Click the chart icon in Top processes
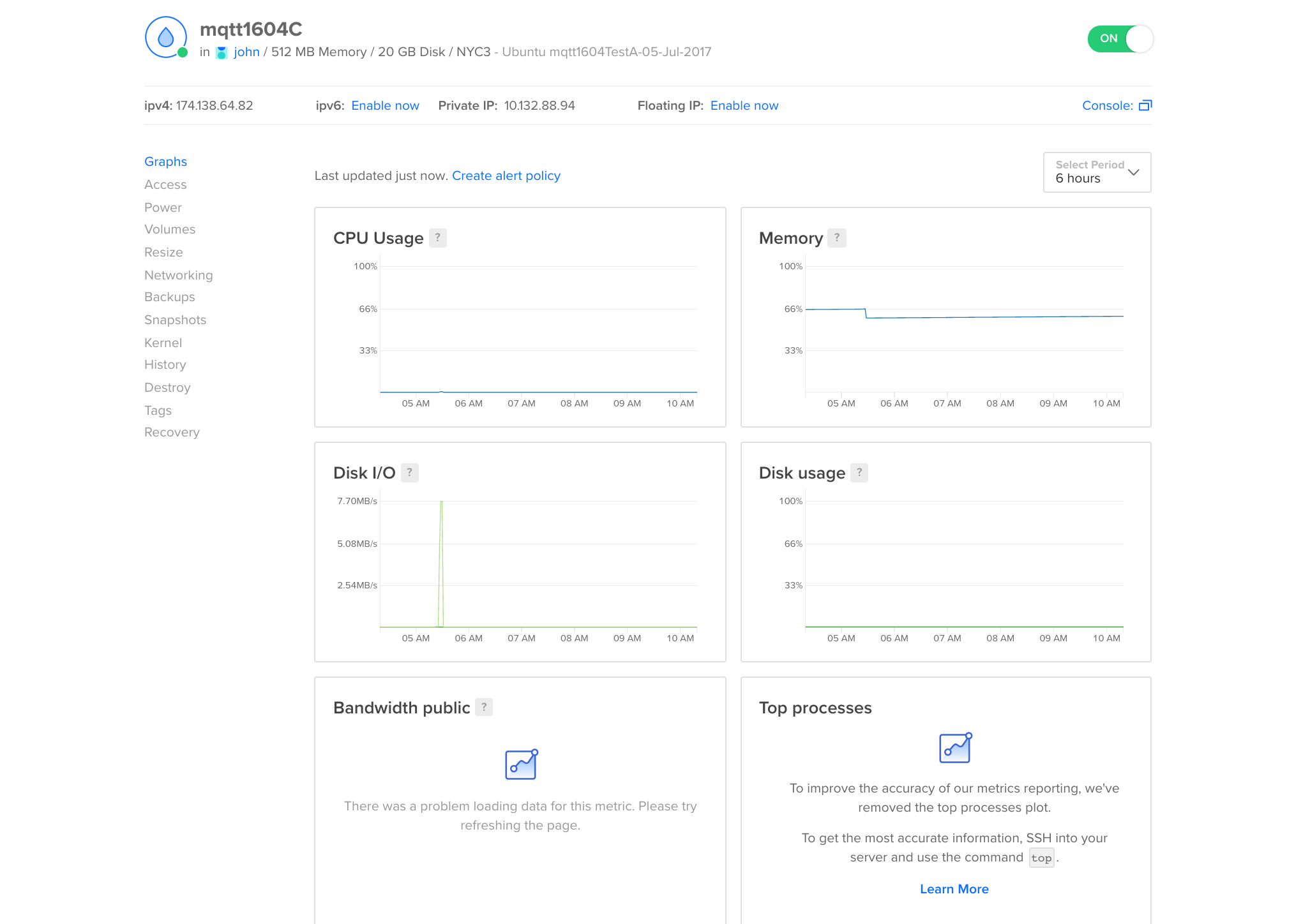This screenshot has height=924, width=1310. click(955, 748)
